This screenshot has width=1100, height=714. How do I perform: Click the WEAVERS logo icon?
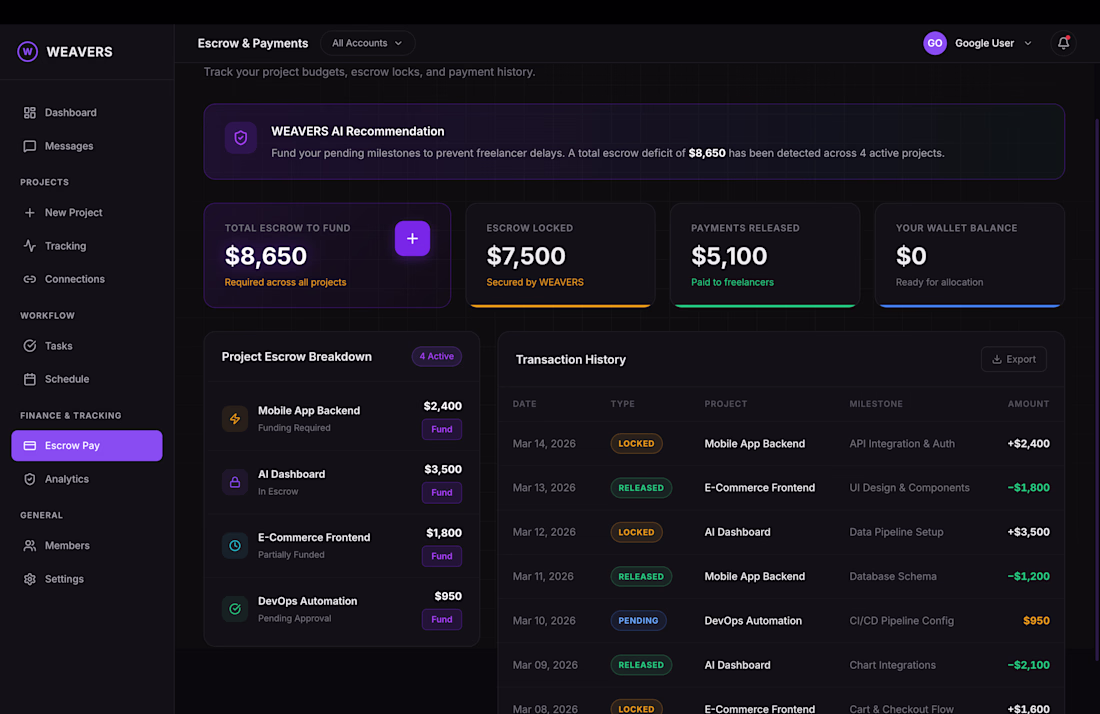pyautogui.click(x=27, y=51)
